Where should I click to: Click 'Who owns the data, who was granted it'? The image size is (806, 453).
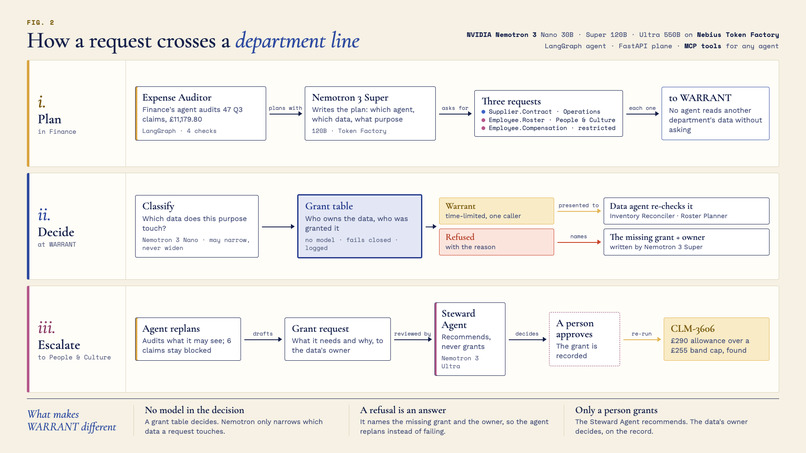356,223
